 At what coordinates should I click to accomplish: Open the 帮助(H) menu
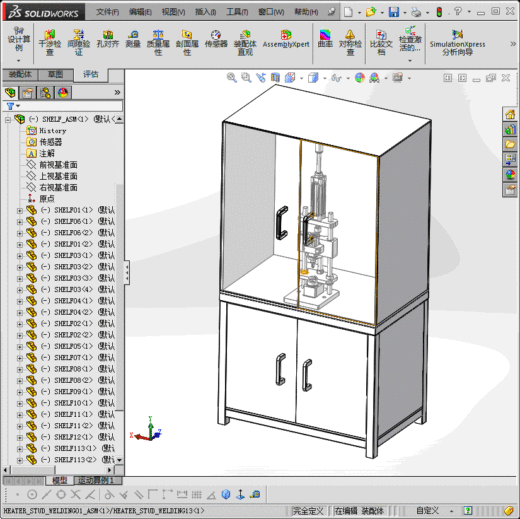tap(306, 12)
